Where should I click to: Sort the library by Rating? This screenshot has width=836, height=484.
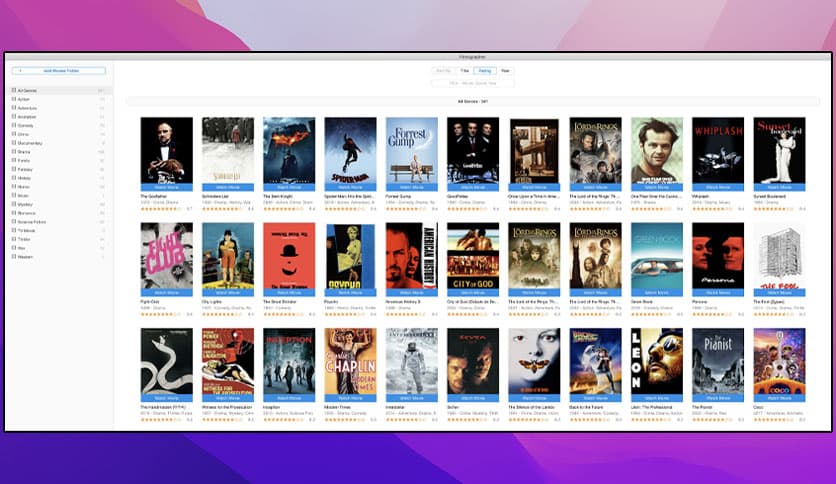click(485, 70)
